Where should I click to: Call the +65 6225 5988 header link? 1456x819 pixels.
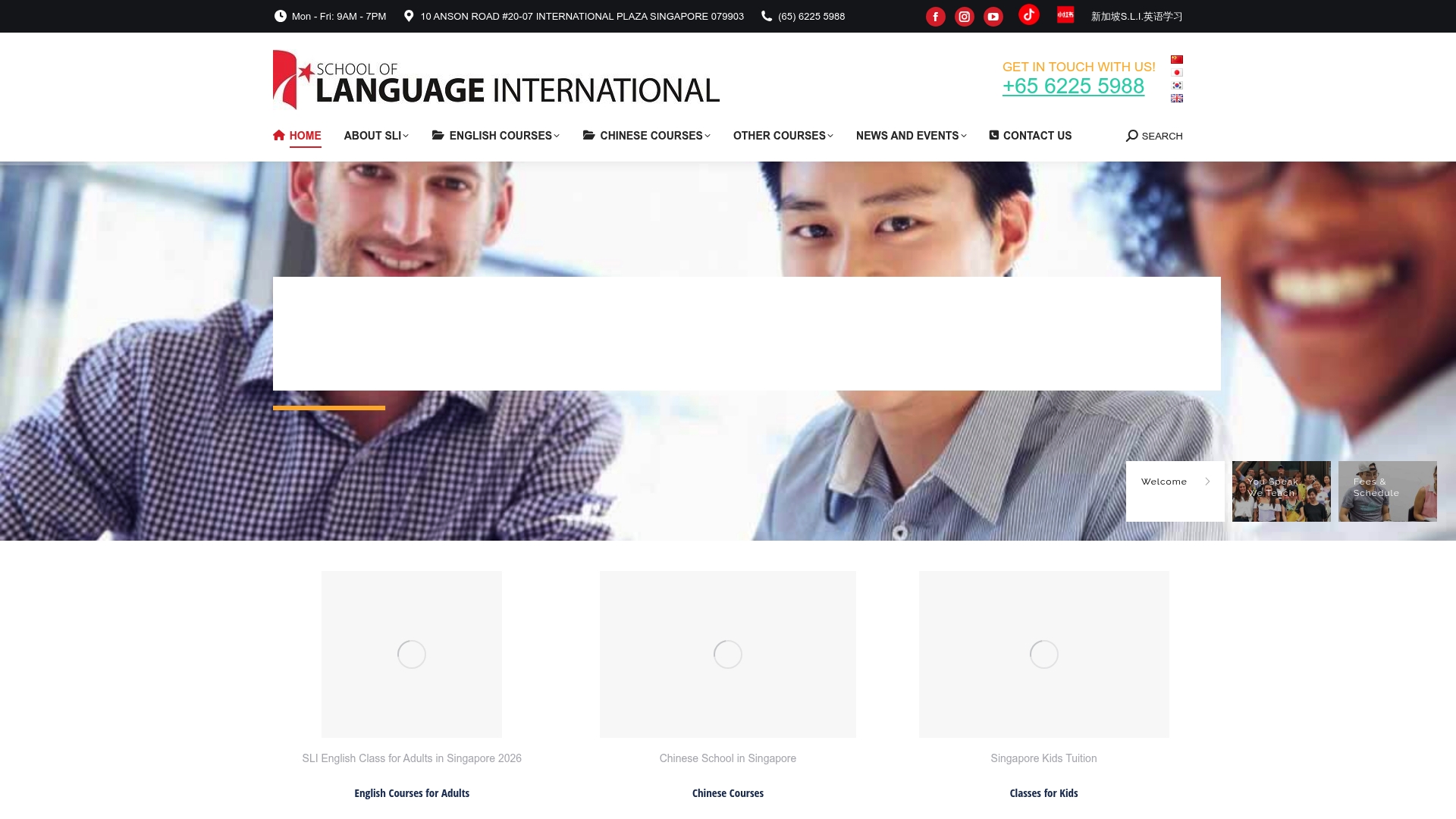coord(1073,86)
